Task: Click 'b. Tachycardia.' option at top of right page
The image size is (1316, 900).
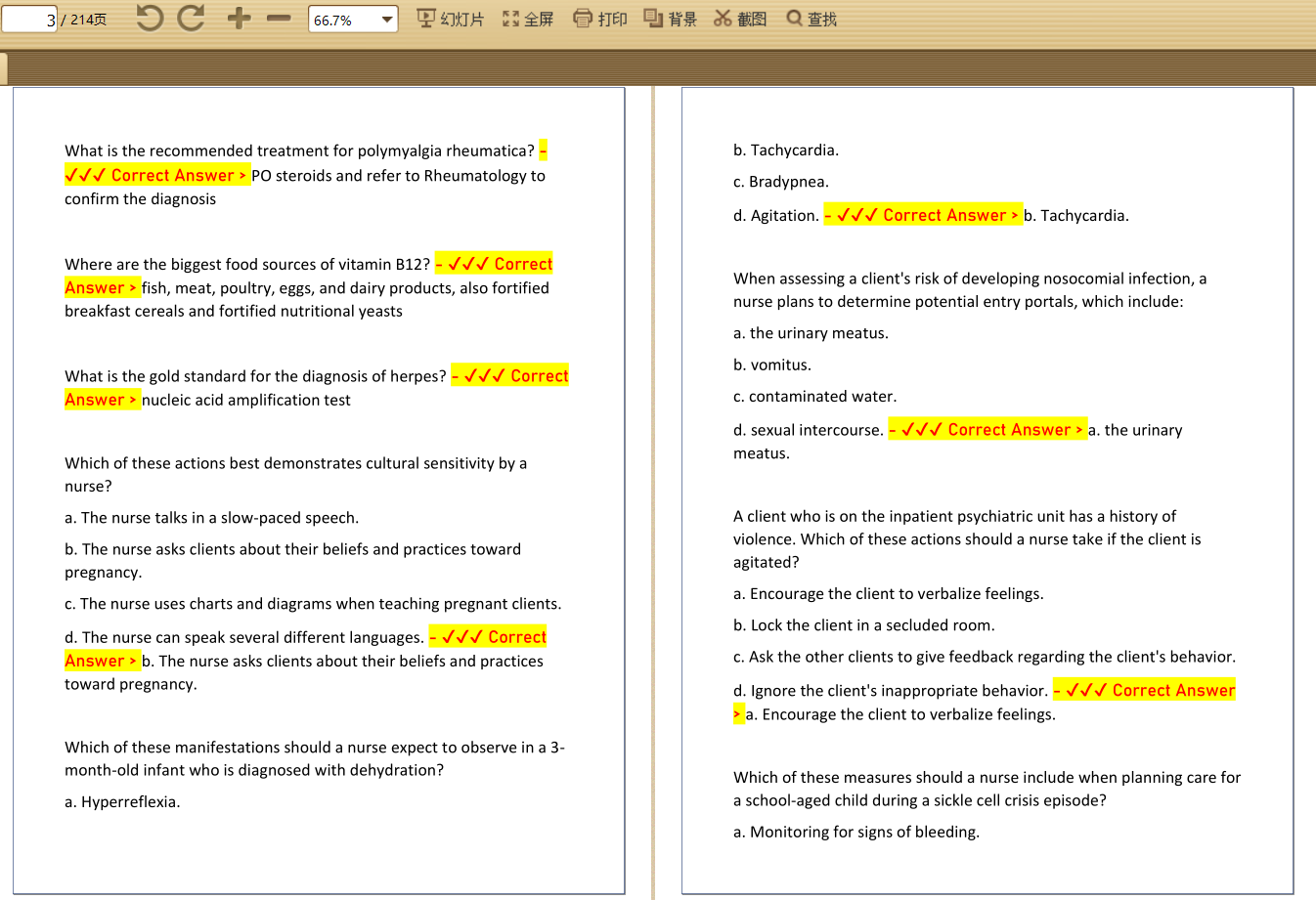Action: pos(786,150)
